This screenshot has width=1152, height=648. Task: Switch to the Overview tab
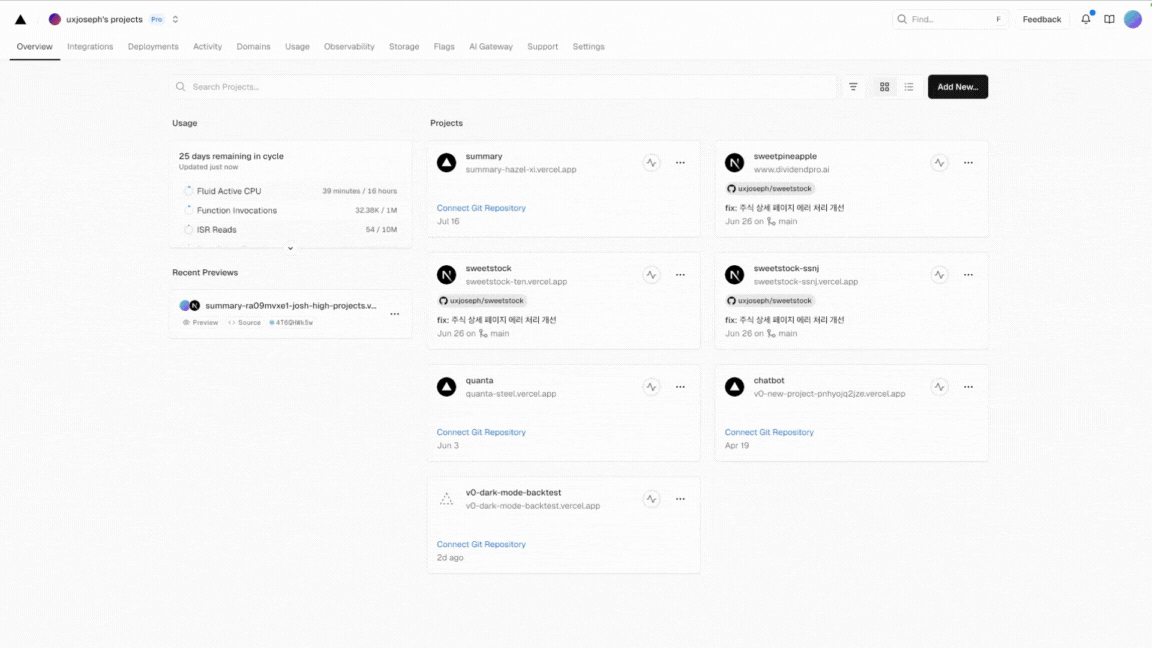point(35,46)
